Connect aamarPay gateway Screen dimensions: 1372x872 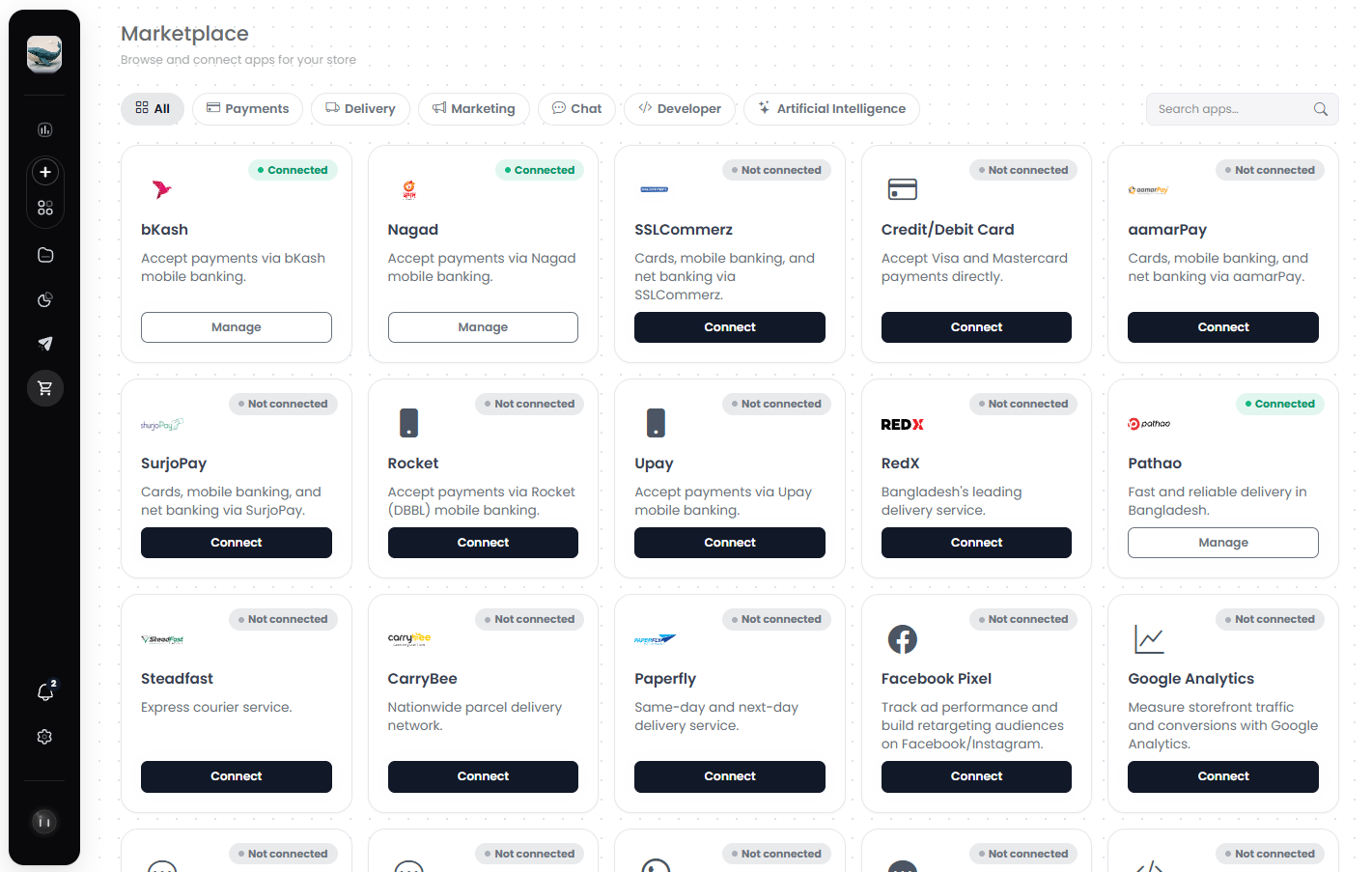pyautogui.click(x=1223, y=327)
